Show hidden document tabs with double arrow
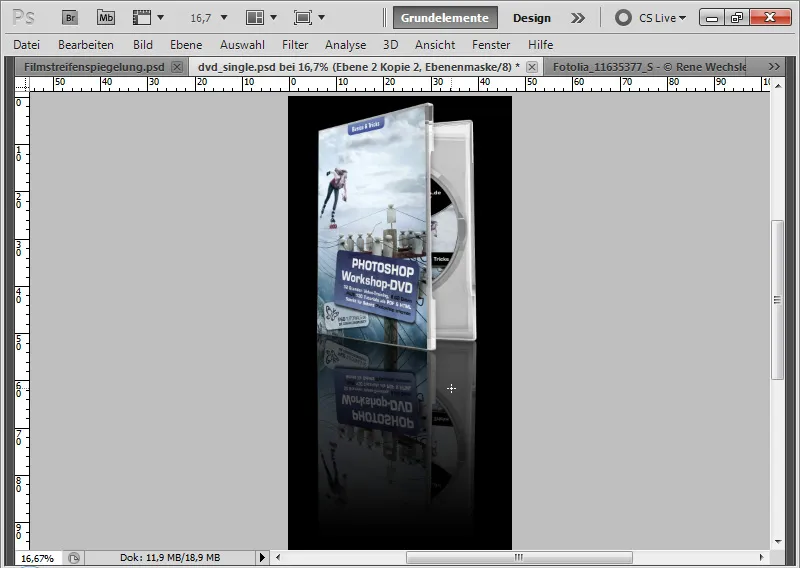The height and width of the screenshot is (568, 800). click(774, 67)
